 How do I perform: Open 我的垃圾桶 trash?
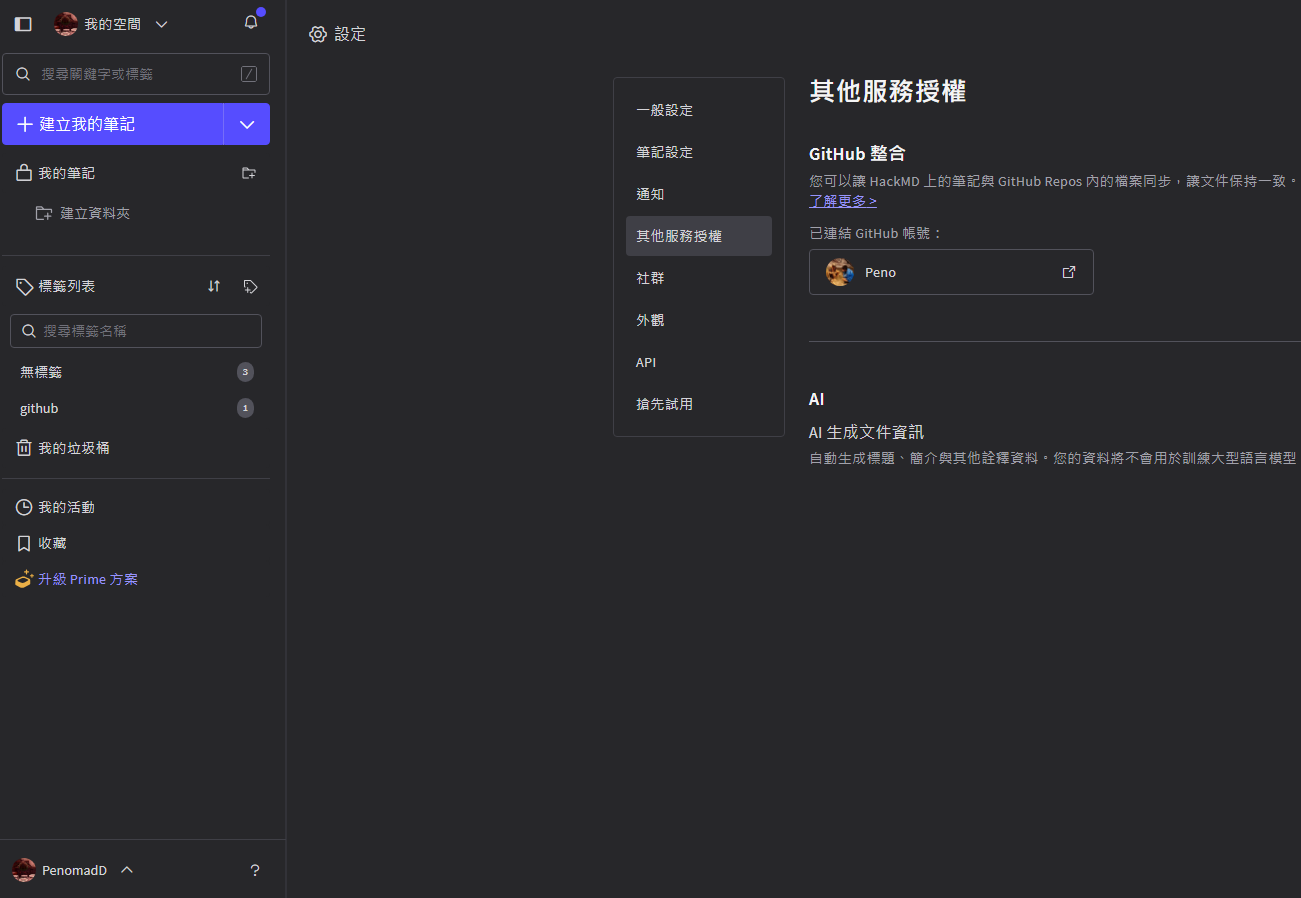63,448
